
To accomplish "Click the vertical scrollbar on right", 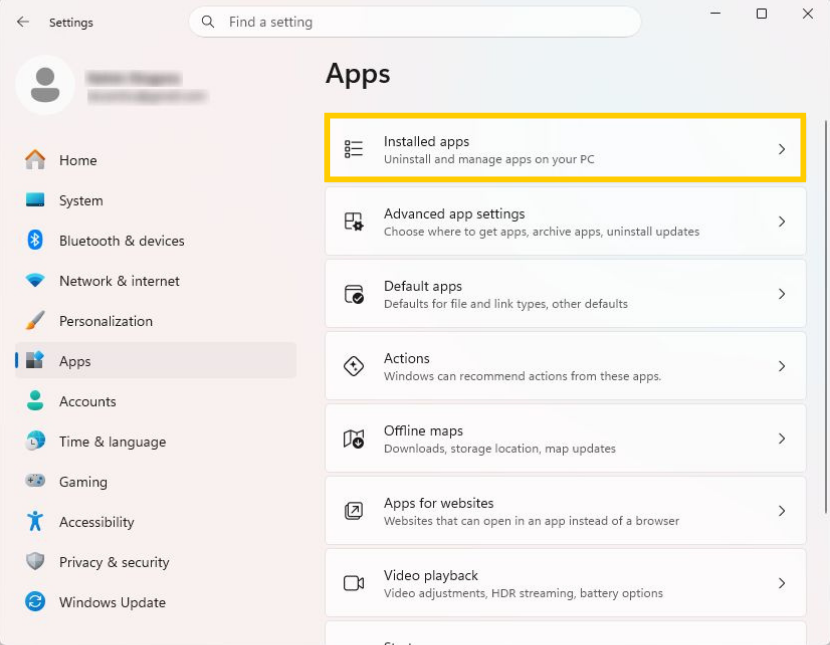I will (x=825, y=317).
